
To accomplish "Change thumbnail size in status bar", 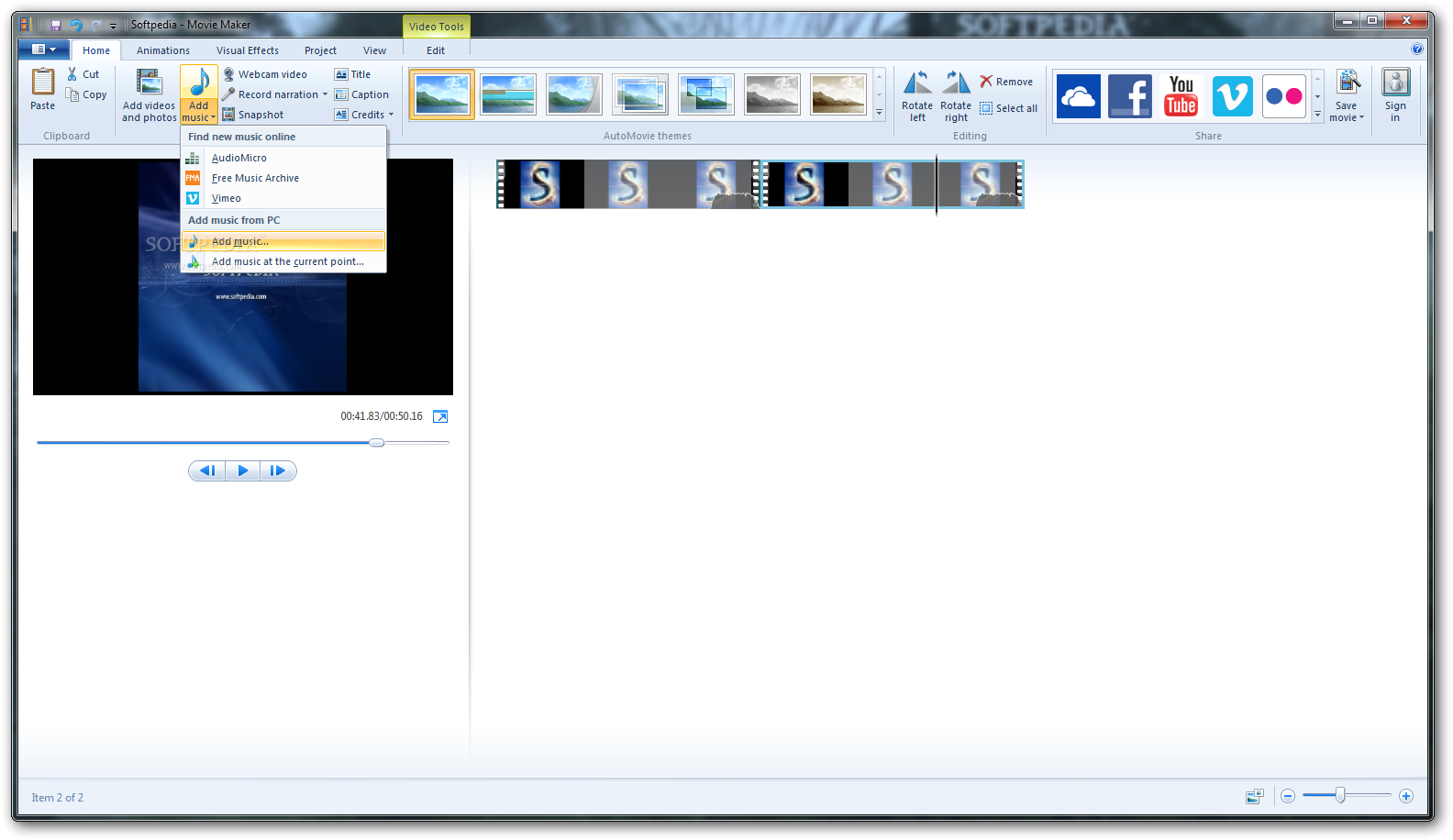I will click(1254, 796).
